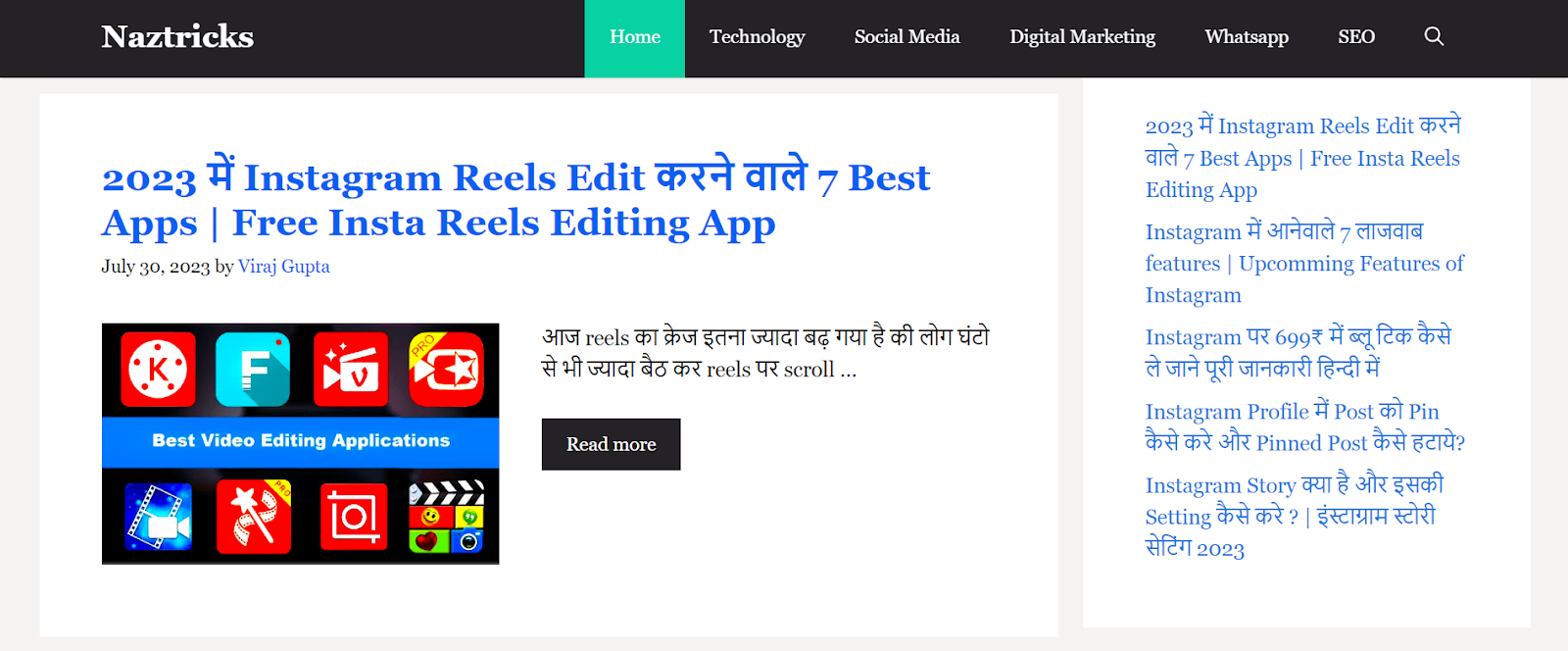Open the search magnifier icon

click(1434, 36)
